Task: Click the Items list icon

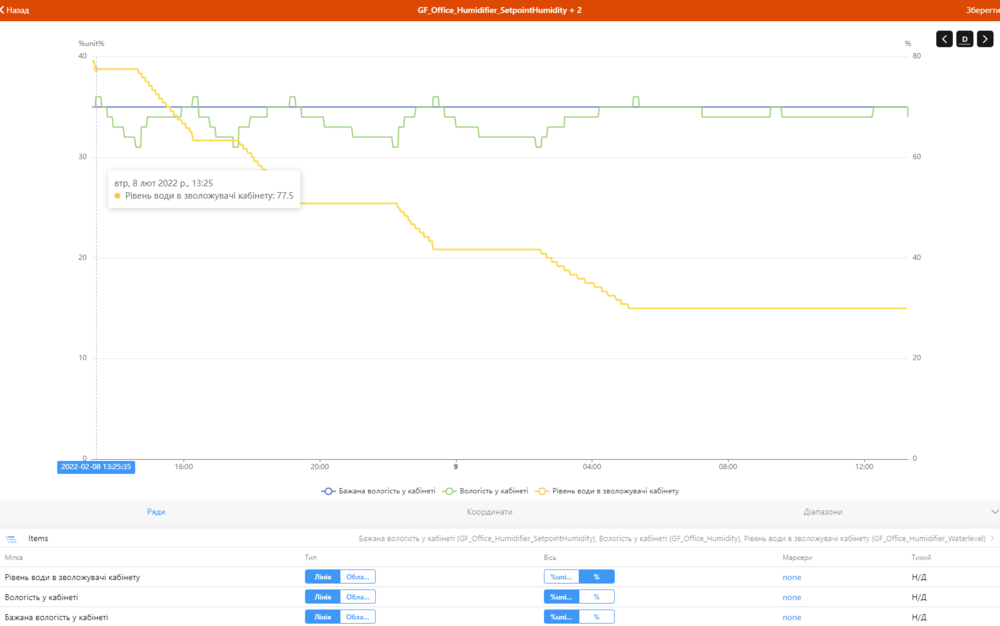Action: (11, 539)
